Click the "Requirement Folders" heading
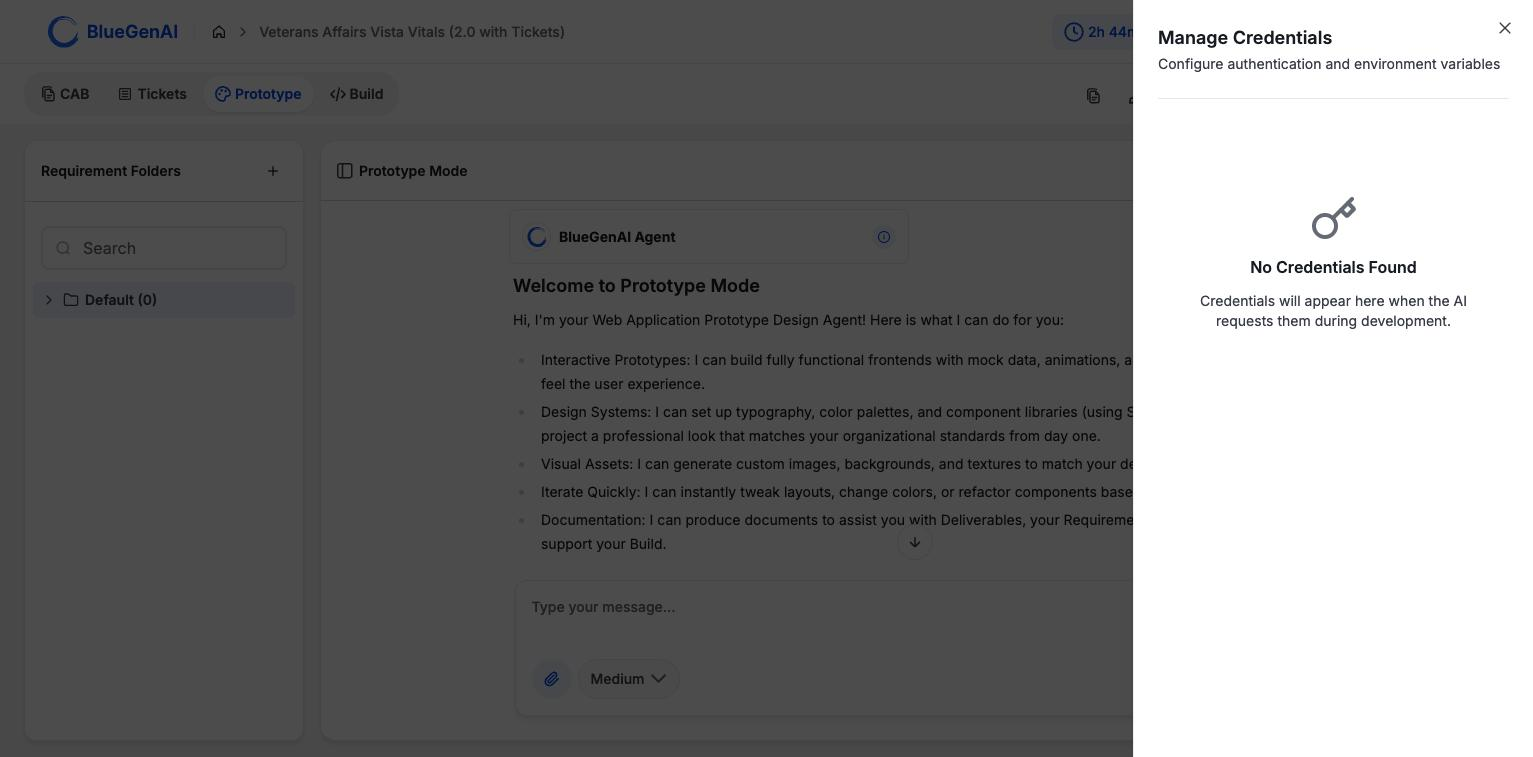1533x757 pixels. (x=111, y=171)
